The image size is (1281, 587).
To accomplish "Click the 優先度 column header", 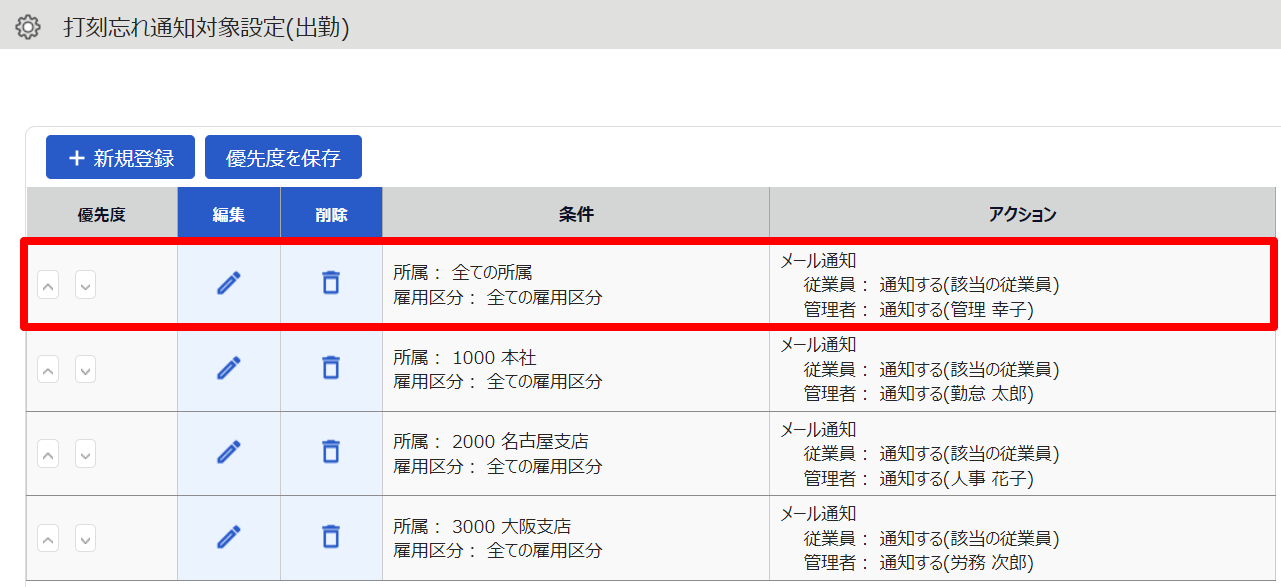I will click(102, 214).
